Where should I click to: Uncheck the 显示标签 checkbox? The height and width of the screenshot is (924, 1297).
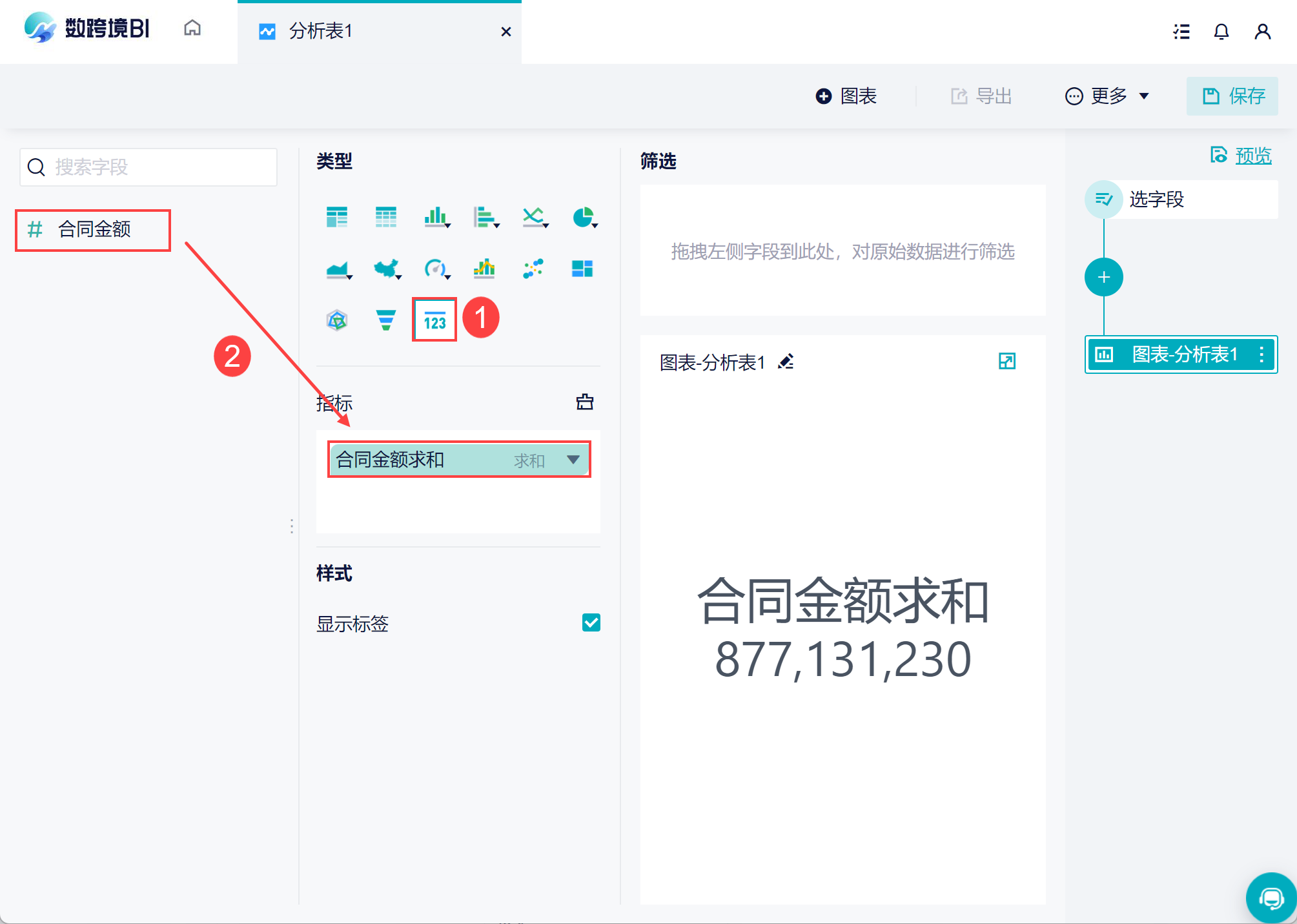(x=591, y=622)
